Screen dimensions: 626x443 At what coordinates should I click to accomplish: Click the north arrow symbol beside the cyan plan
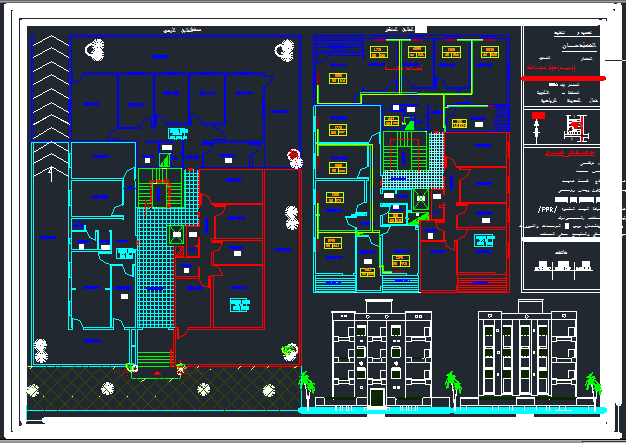[51, 174]
